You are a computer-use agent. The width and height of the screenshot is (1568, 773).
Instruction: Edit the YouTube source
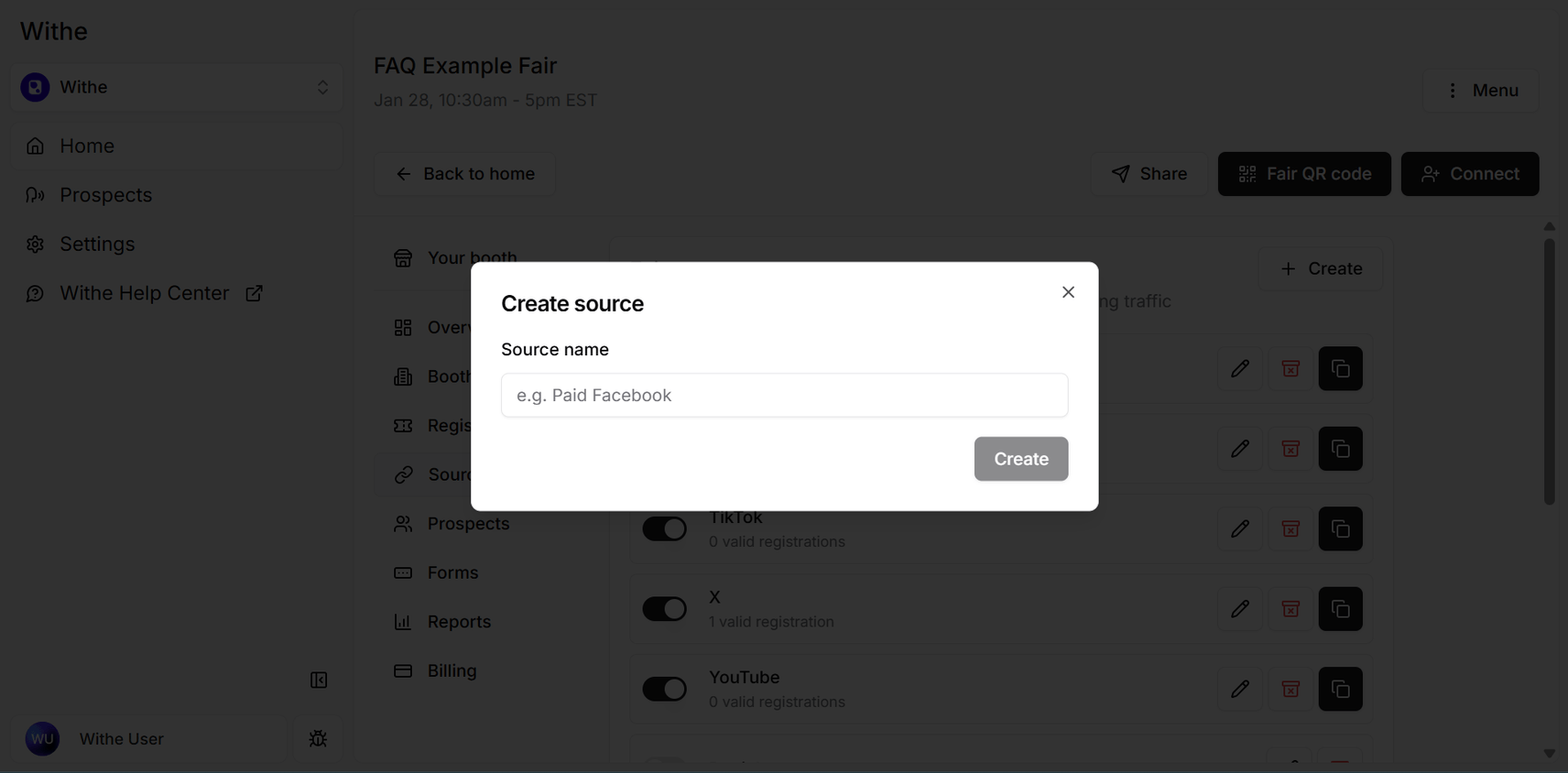click(x=1240, y=689)
